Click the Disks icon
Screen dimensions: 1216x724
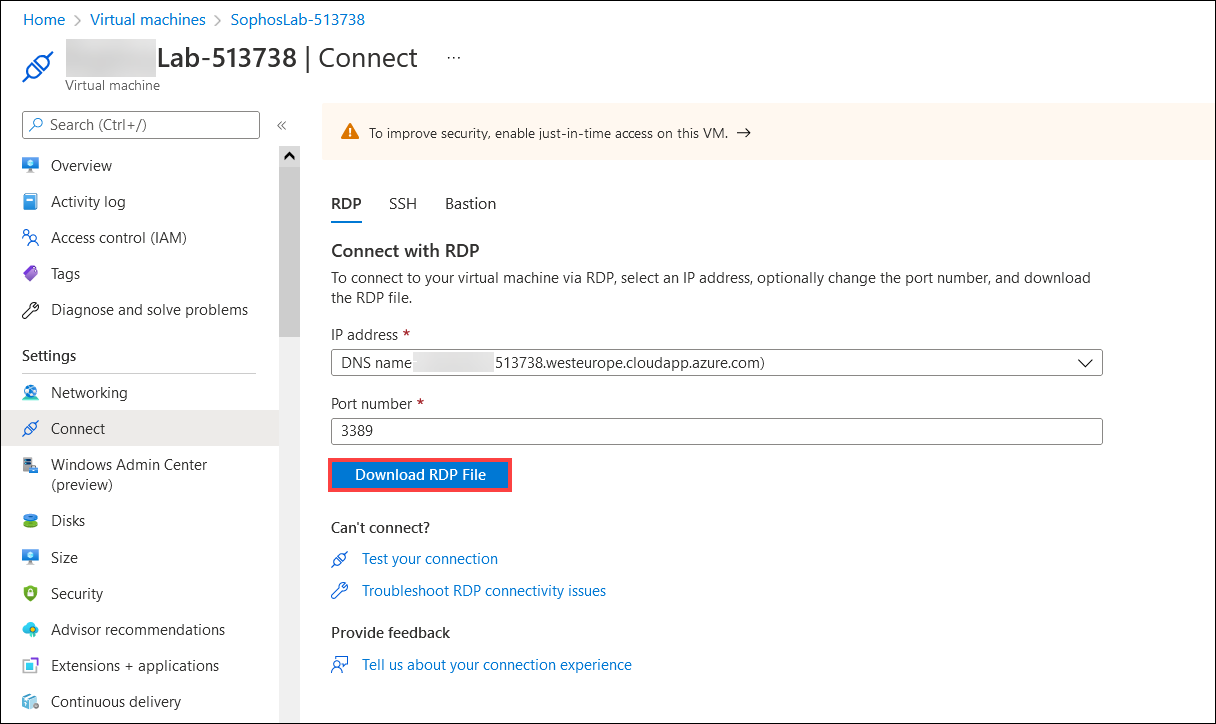30,520
